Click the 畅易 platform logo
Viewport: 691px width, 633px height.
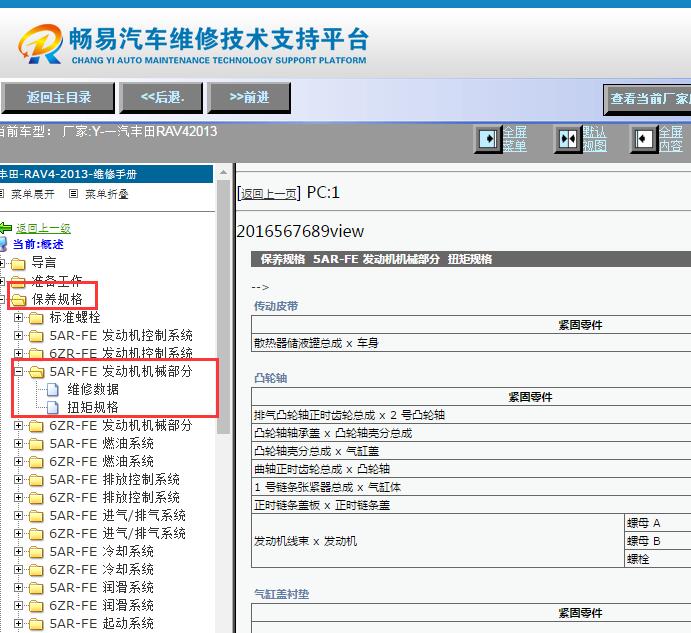click(x=192, y=44)
